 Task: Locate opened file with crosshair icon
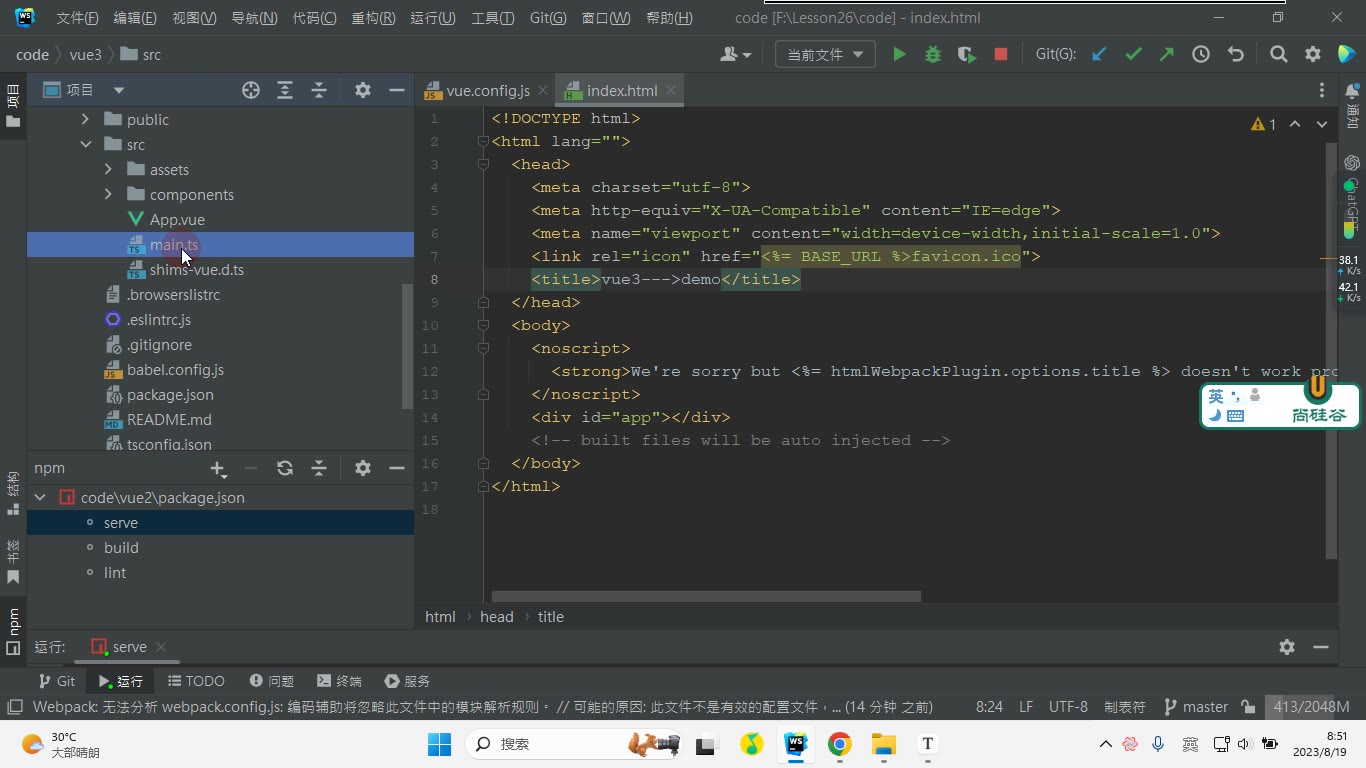[251, 90]
